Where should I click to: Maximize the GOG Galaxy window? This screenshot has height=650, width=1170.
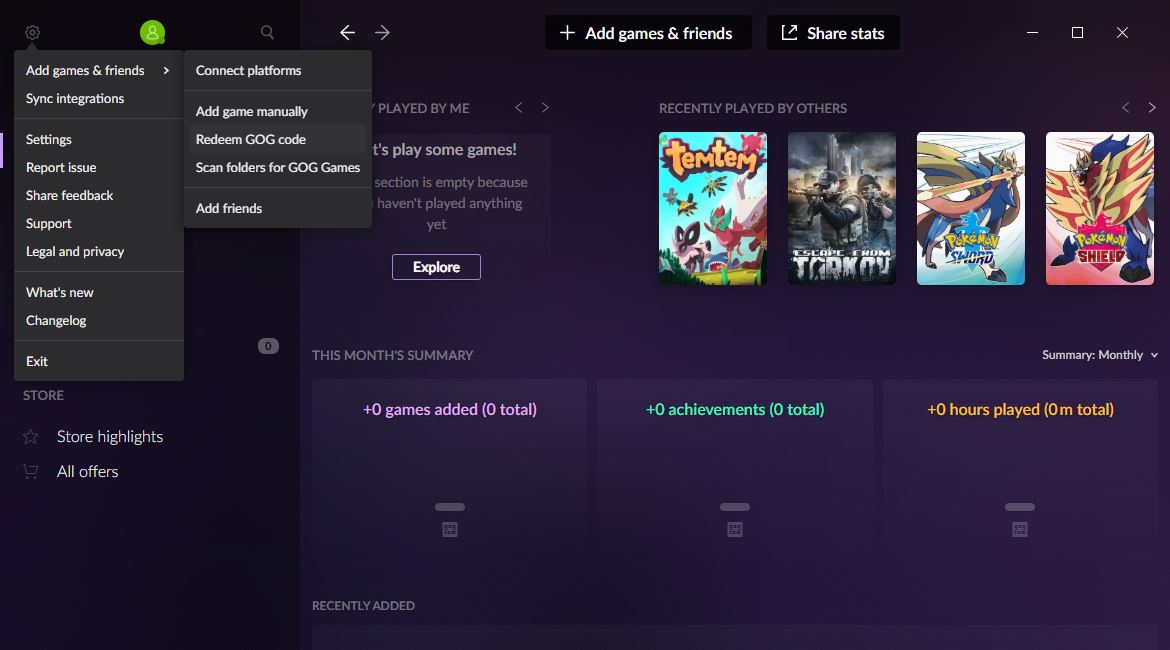coord(1077,33)
